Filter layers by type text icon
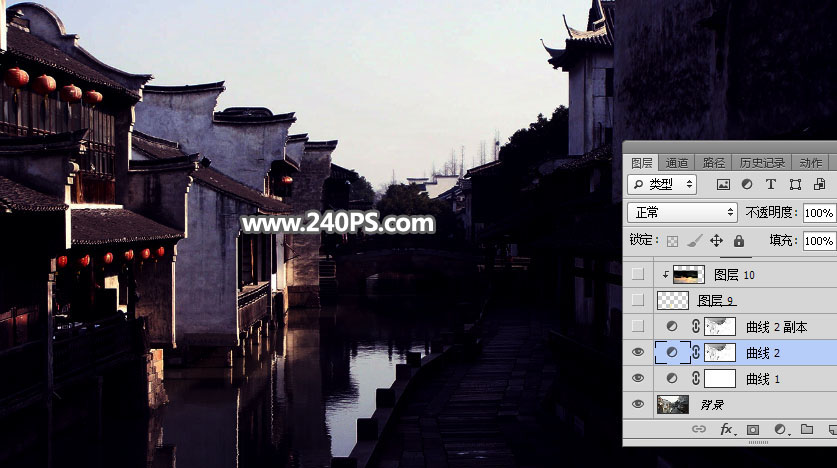Image resolution: width=837 pixels, height=468 pixels. (x=771, y=185)
